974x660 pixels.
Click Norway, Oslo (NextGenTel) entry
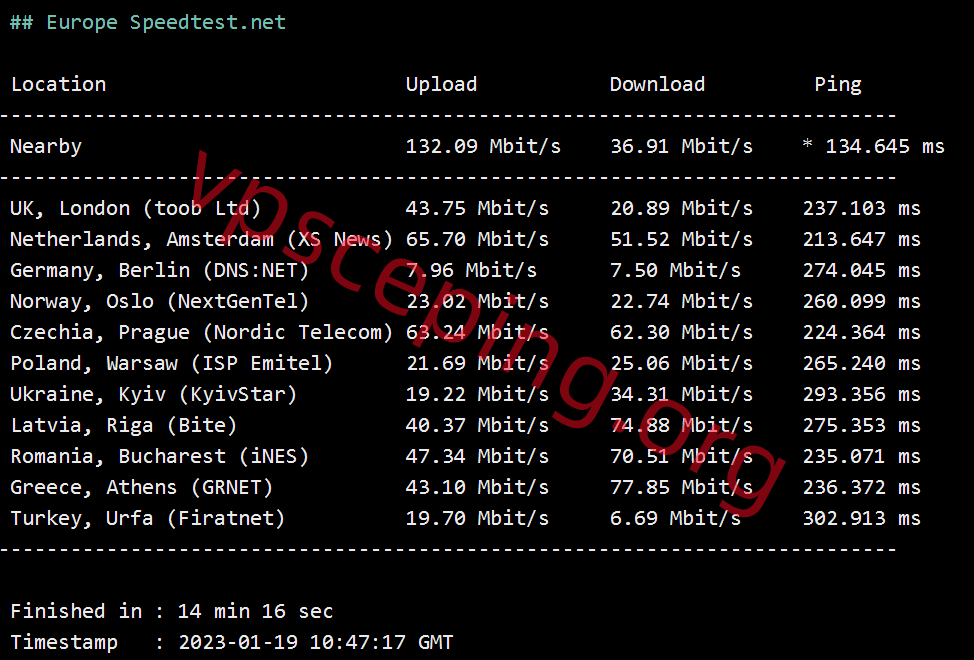(160, 302)
